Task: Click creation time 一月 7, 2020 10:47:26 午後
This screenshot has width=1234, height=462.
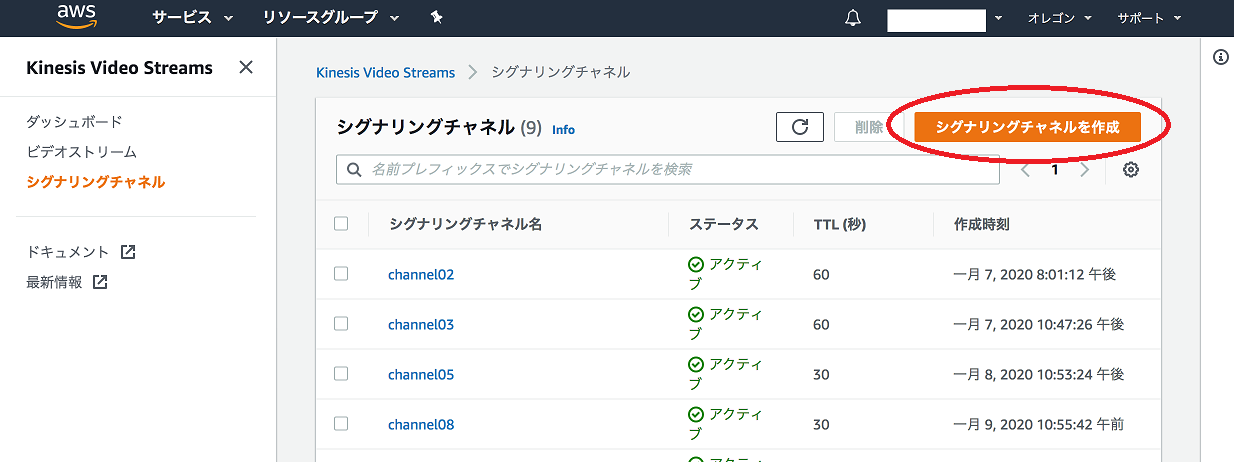Action: [1039, 324]
